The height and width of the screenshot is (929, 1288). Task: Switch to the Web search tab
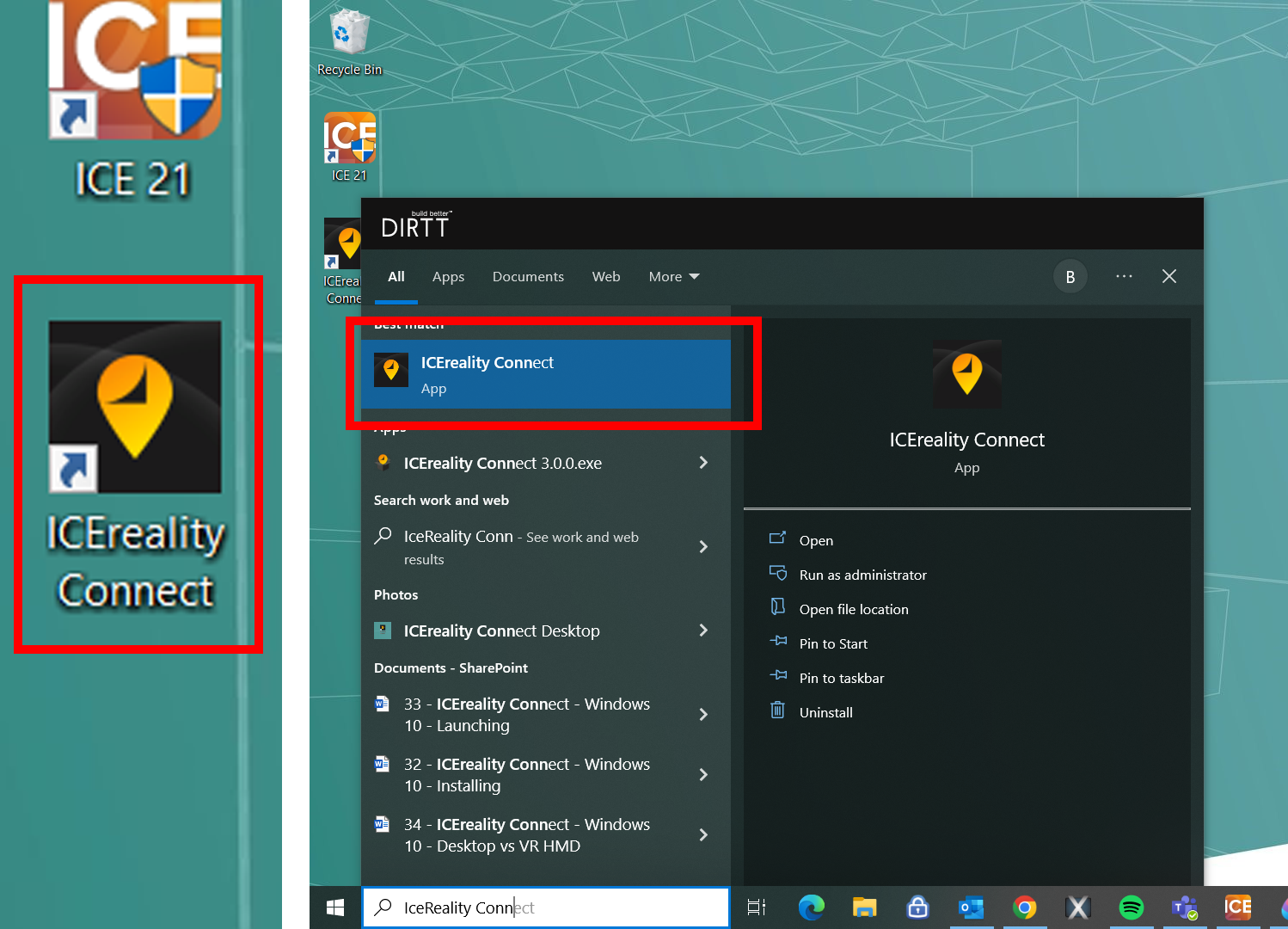pos(606,277)
